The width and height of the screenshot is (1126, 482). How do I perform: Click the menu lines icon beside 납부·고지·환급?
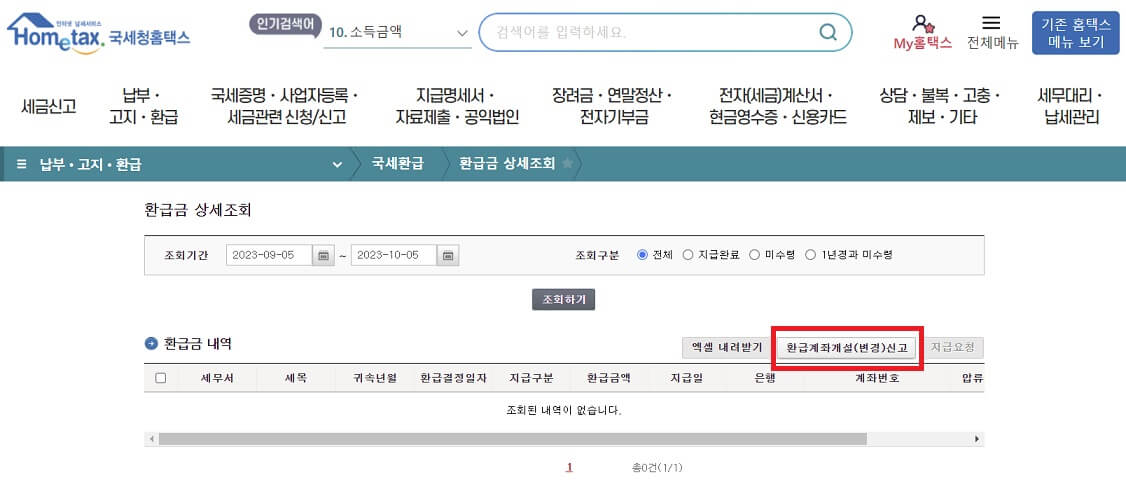21,164
